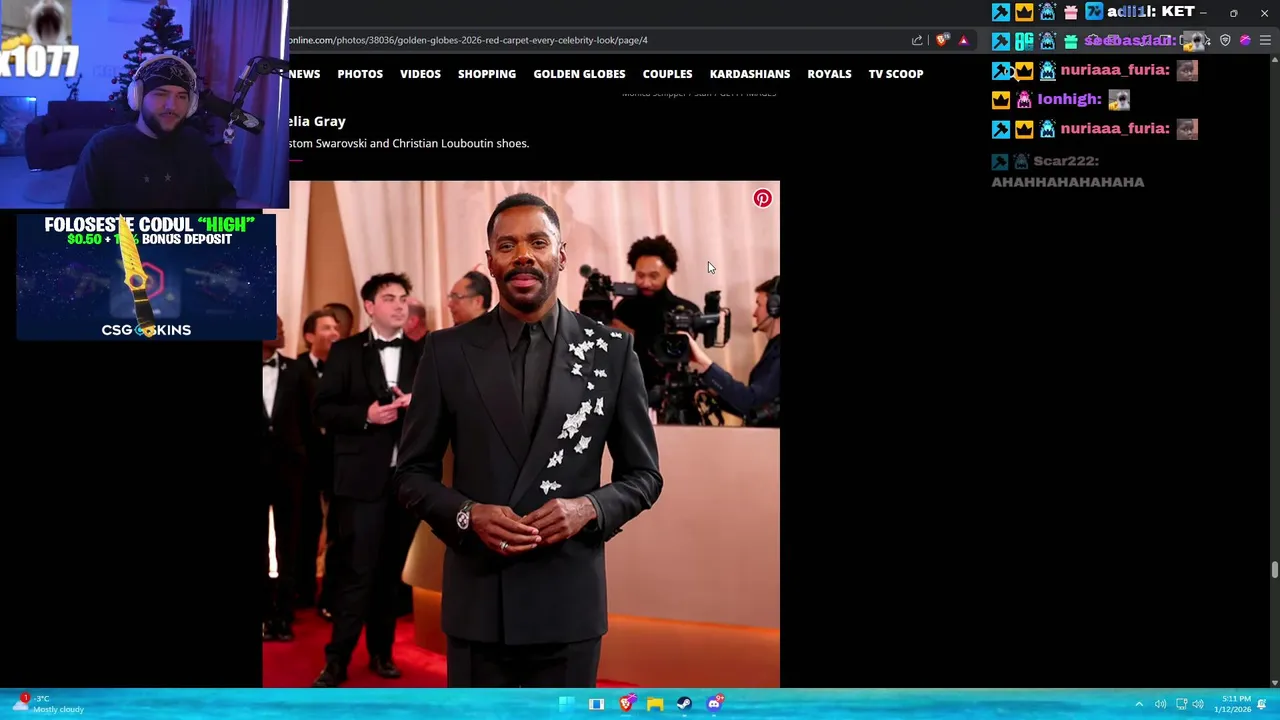Click the red carpet photo of man in black suit
This screenshot has height=720, width=1280.
click(521, 434)
